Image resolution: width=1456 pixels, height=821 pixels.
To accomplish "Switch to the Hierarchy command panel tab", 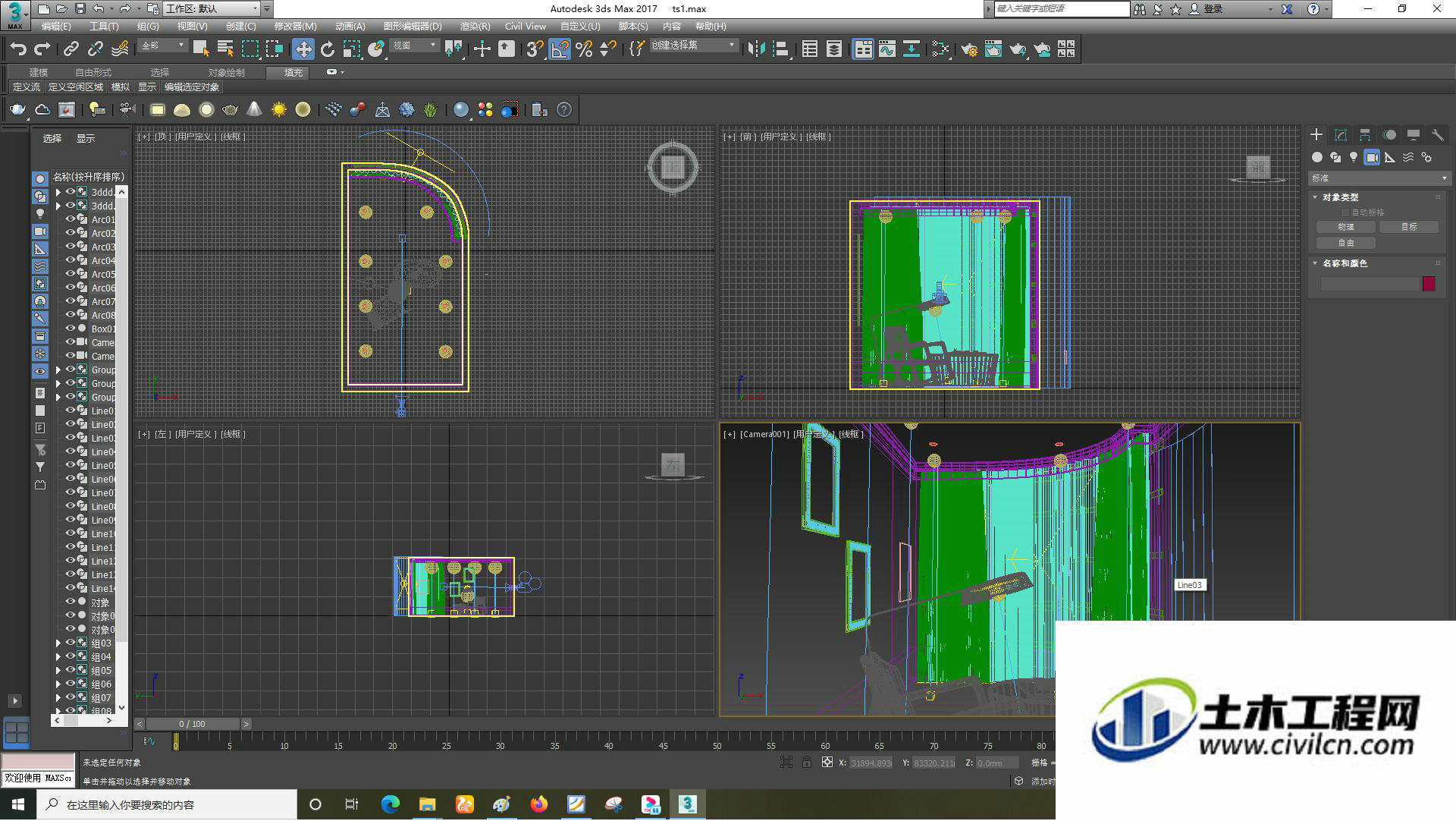I will 1365,135.
